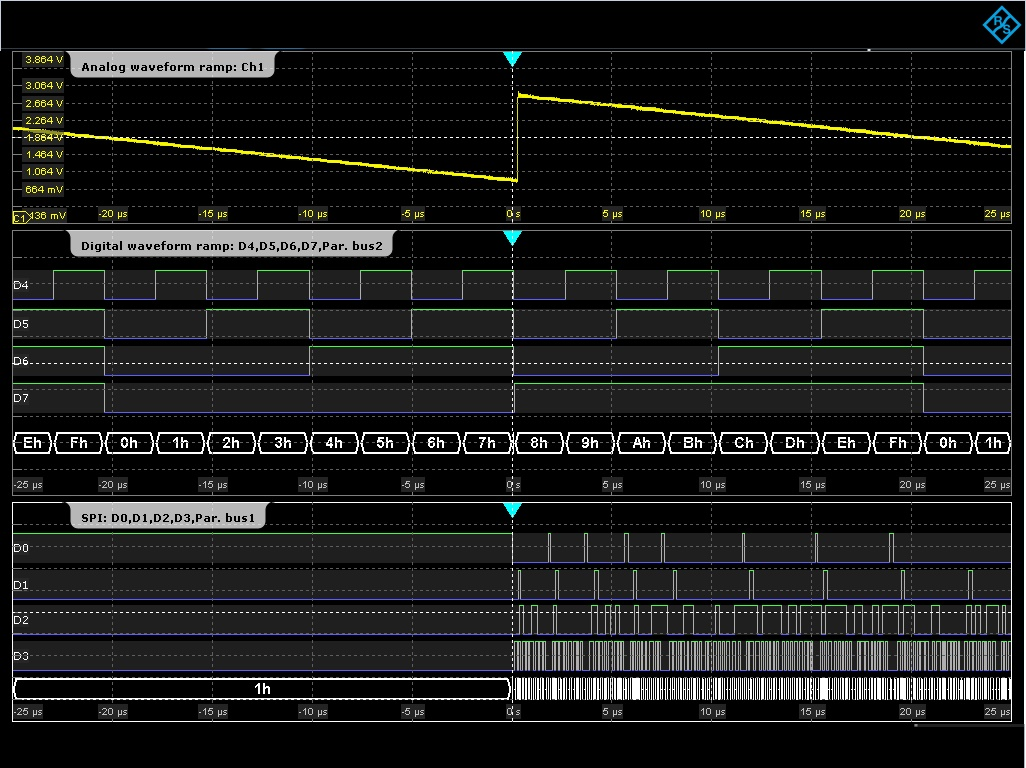Click the 2.664 V axis label
The image size is (1026, 768).
(43, 103)
